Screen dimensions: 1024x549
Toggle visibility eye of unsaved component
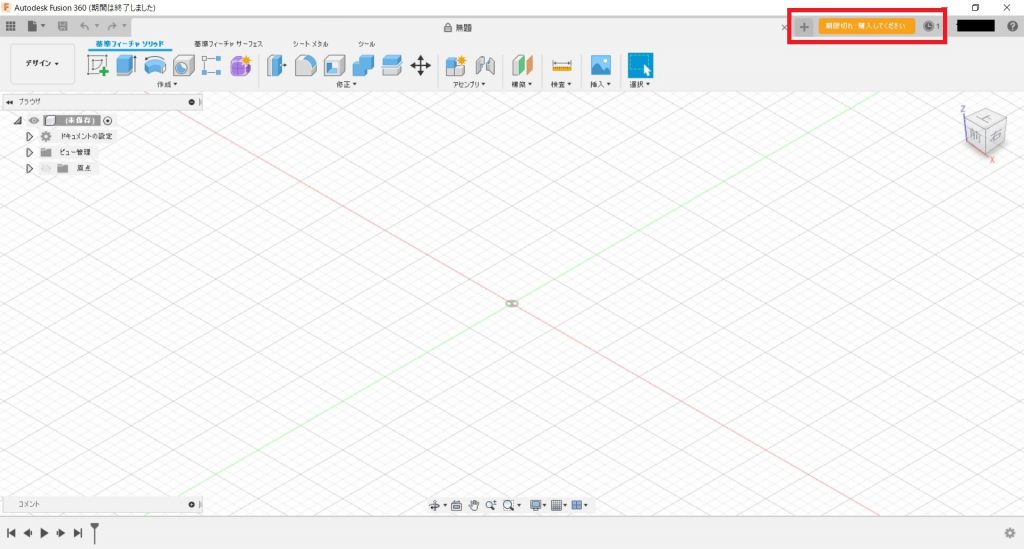[34, 120]
